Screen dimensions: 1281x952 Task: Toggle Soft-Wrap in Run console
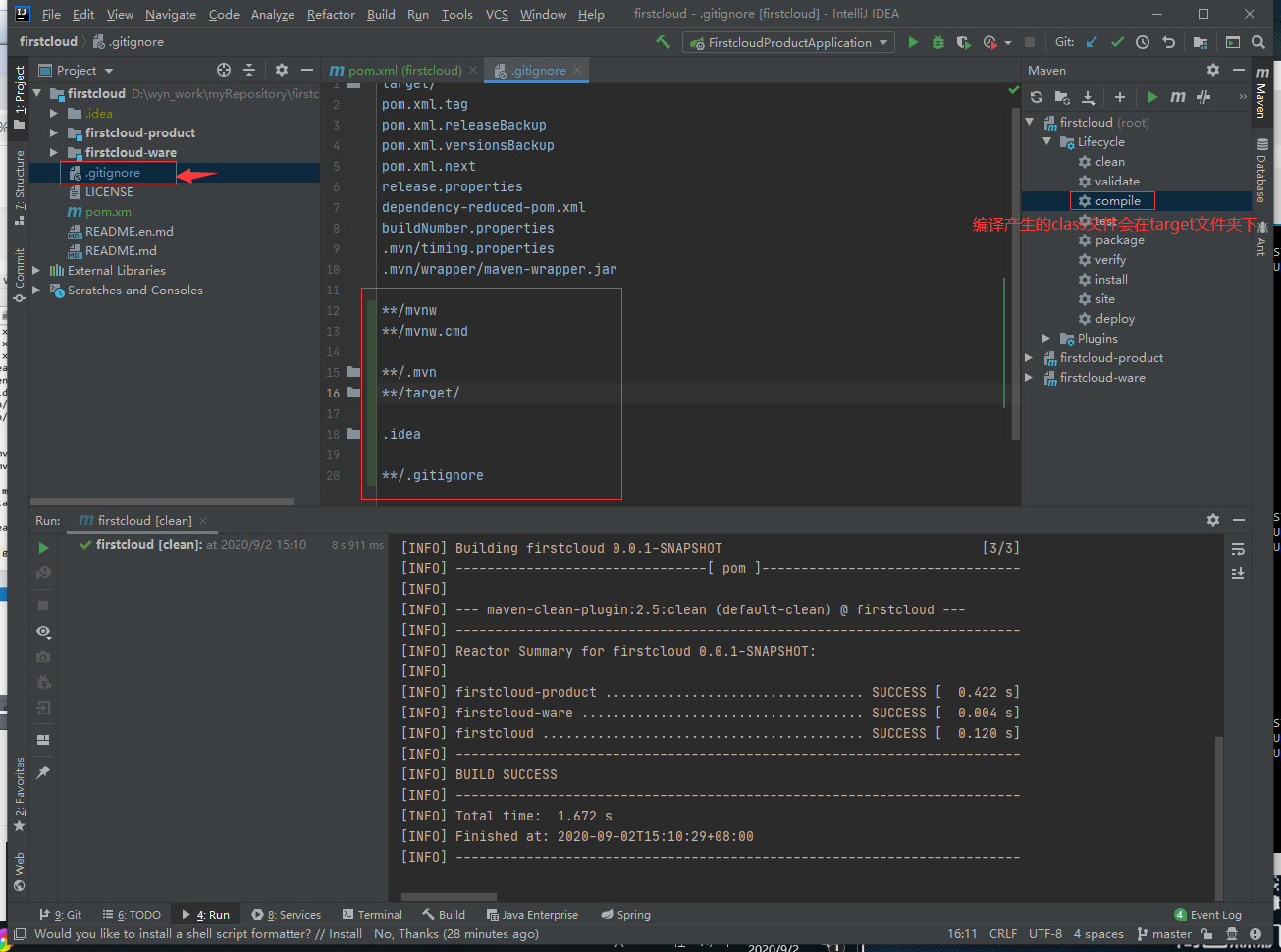(x=1238, y=549)
